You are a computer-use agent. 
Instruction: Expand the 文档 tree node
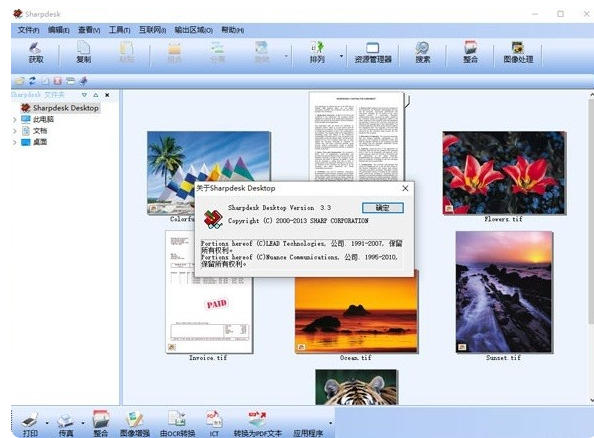[x=15, y=131]
